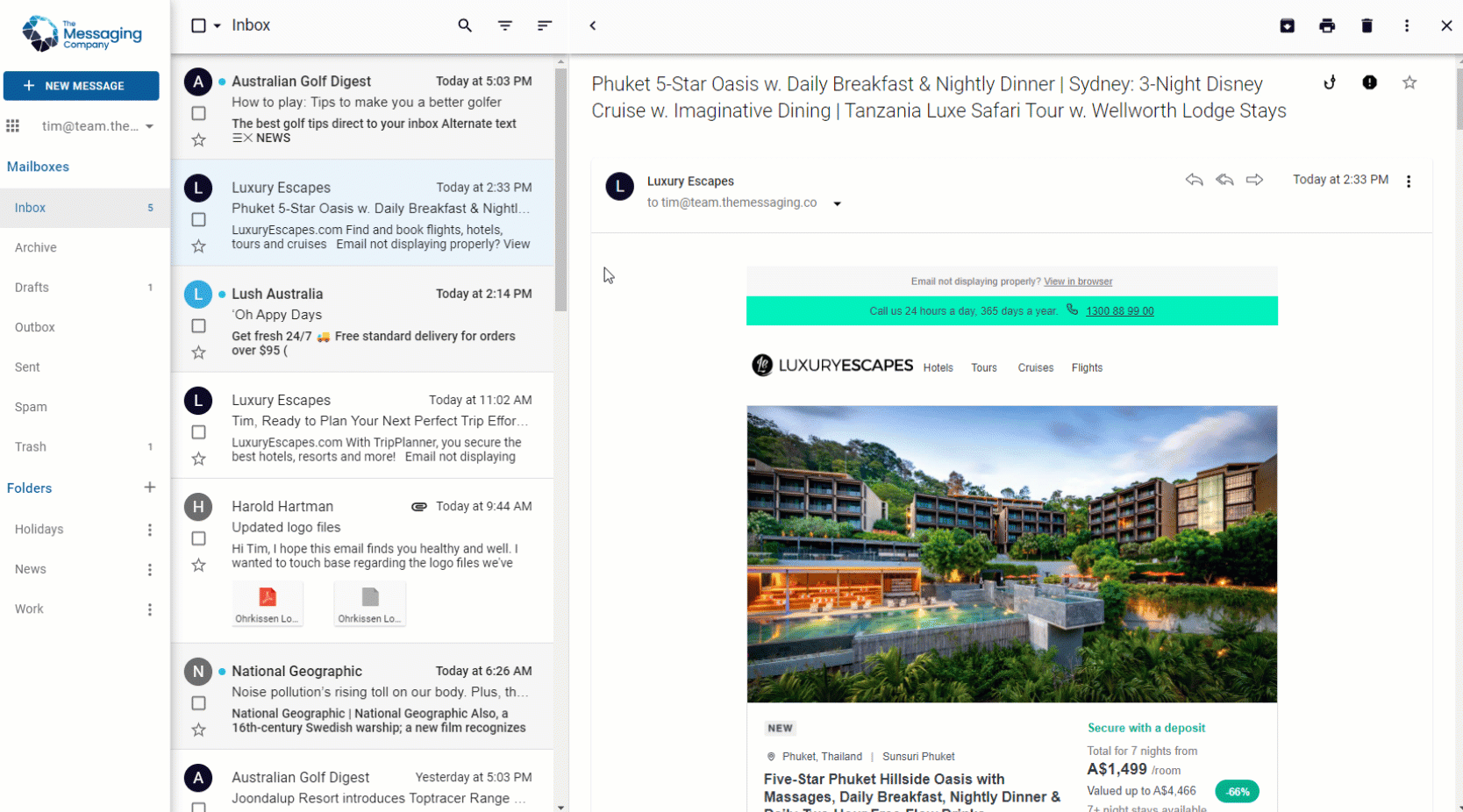
Task: Star the Lush Australia email
Action: (x=199, y=353)
